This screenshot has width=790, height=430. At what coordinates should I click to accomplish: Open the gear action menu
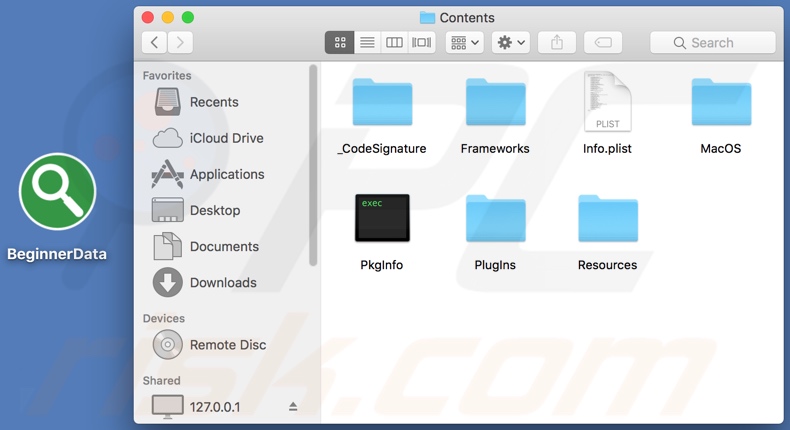pyautogui.click(x=511, y=42)
